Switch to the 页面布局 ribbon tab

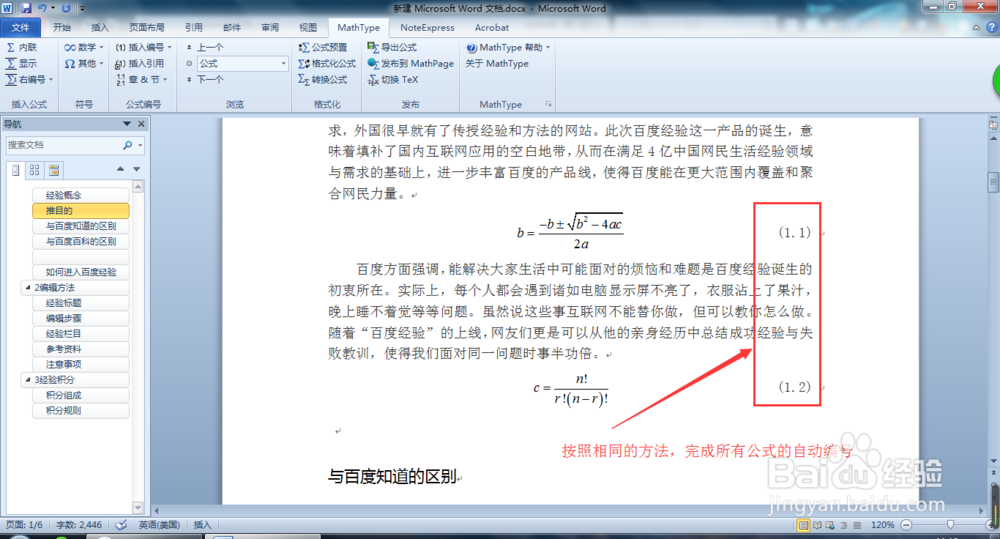coord(147,27)
